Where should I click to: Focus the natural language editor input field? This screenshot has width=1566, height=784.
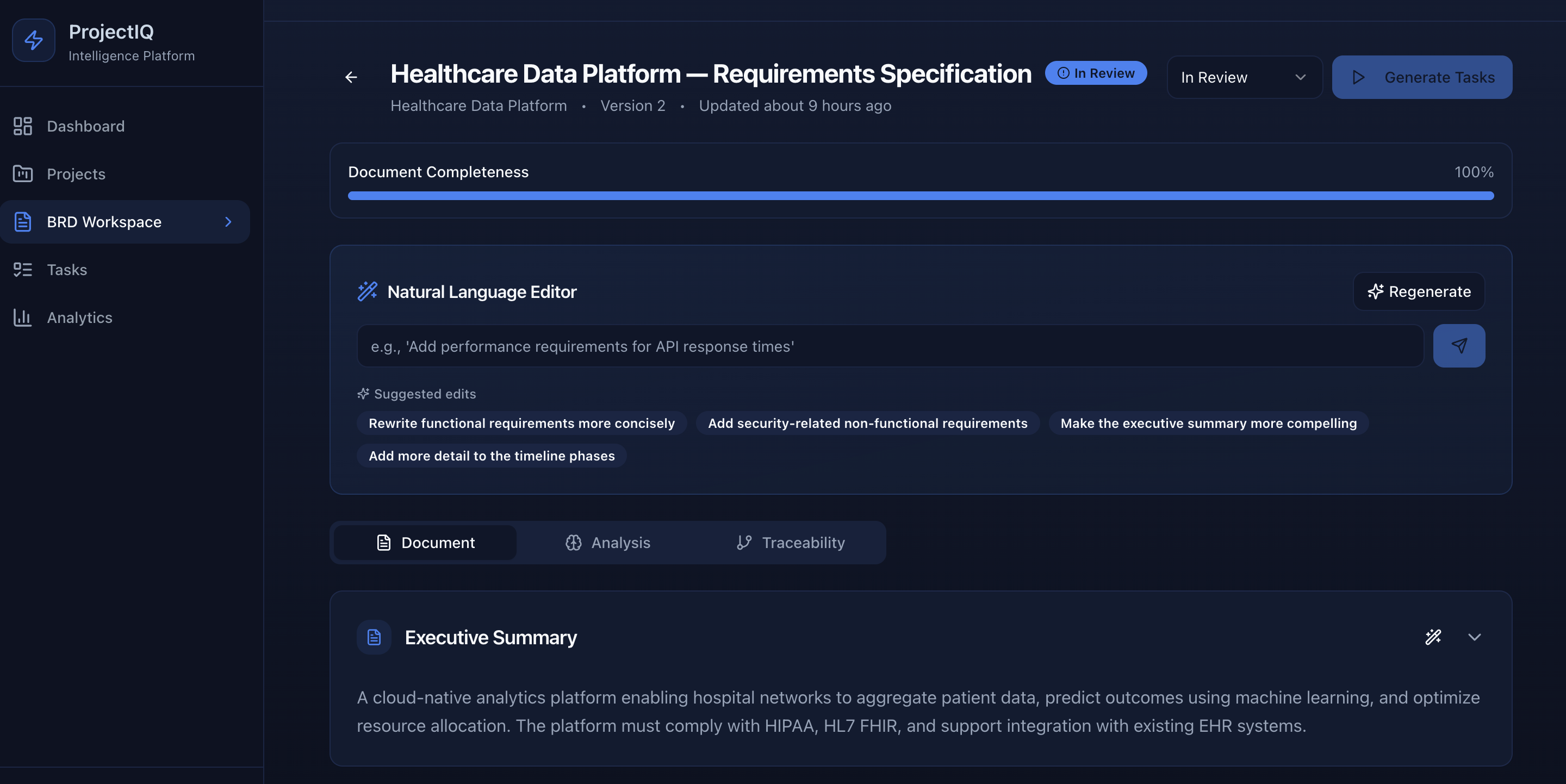click(890, 346)
